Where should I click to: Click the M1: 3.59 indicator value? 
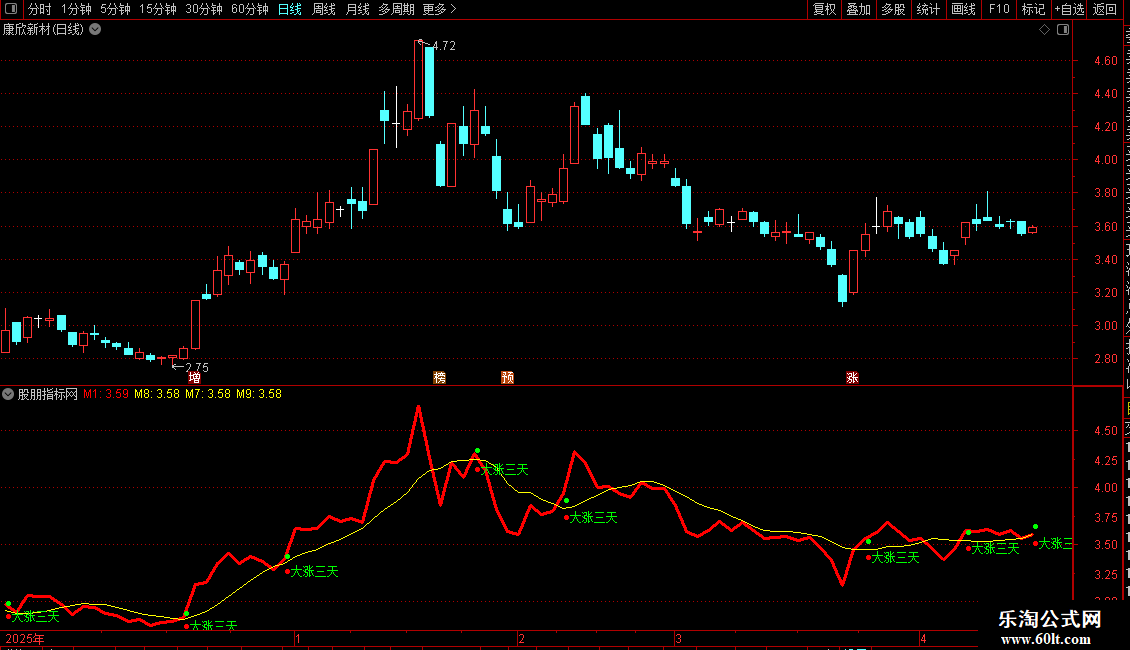click(x=106, y=394)
